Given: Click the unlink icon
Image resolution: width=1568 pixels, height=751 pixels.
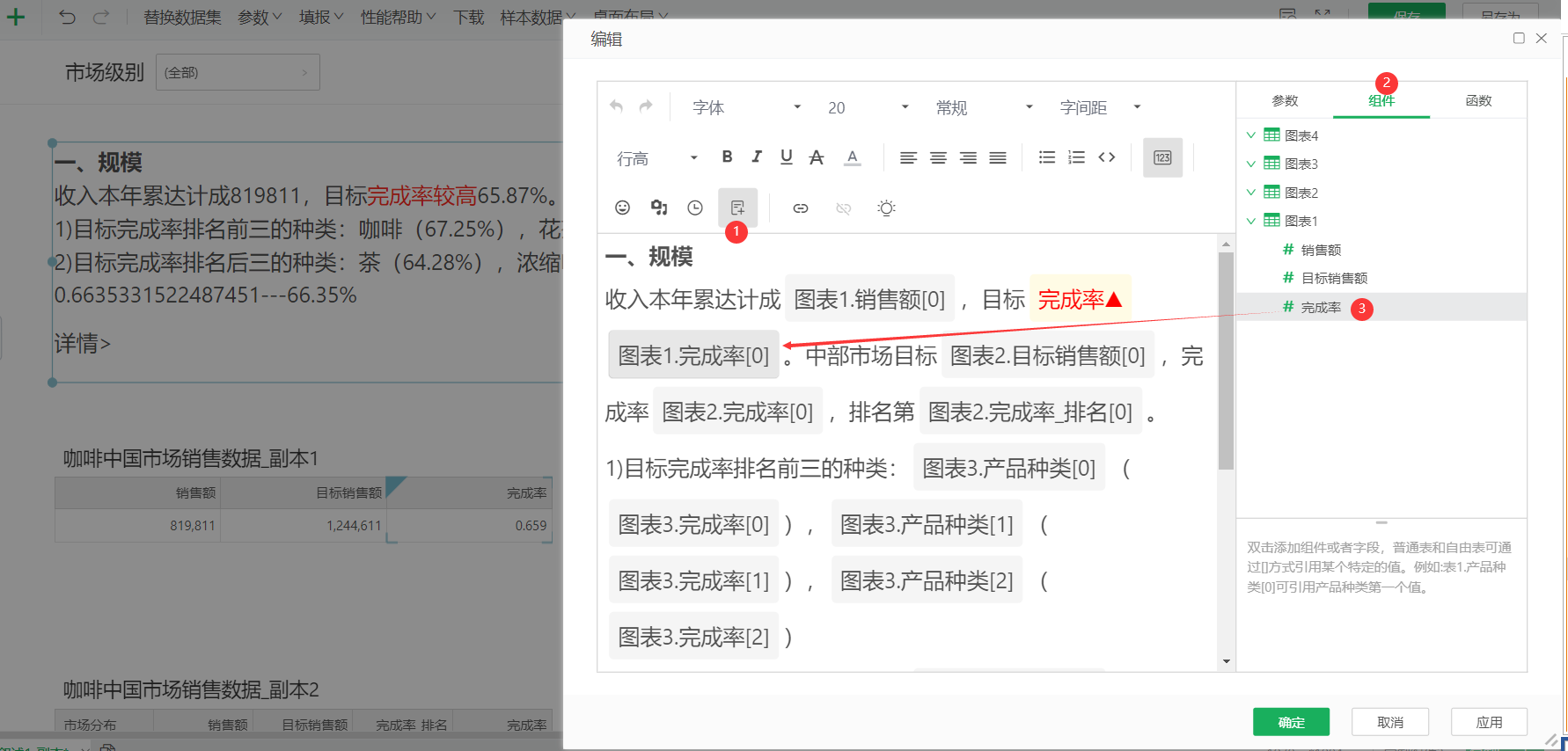Looking at the screenshot, I should coord(843,208).
